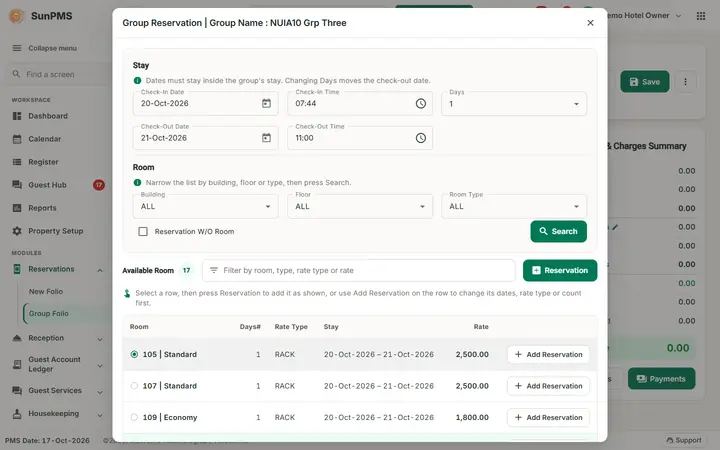Click the Guest Hub sidebar icon
This screenshot has width=720, height=450.
17,185
